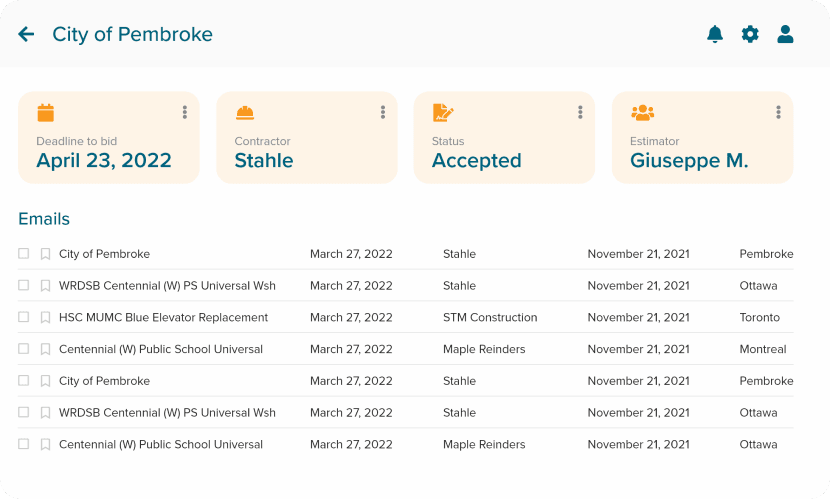Open the settings gear
Image resolution: width=830 pixels, height=499 pixels.
click(x=750, y=35)
